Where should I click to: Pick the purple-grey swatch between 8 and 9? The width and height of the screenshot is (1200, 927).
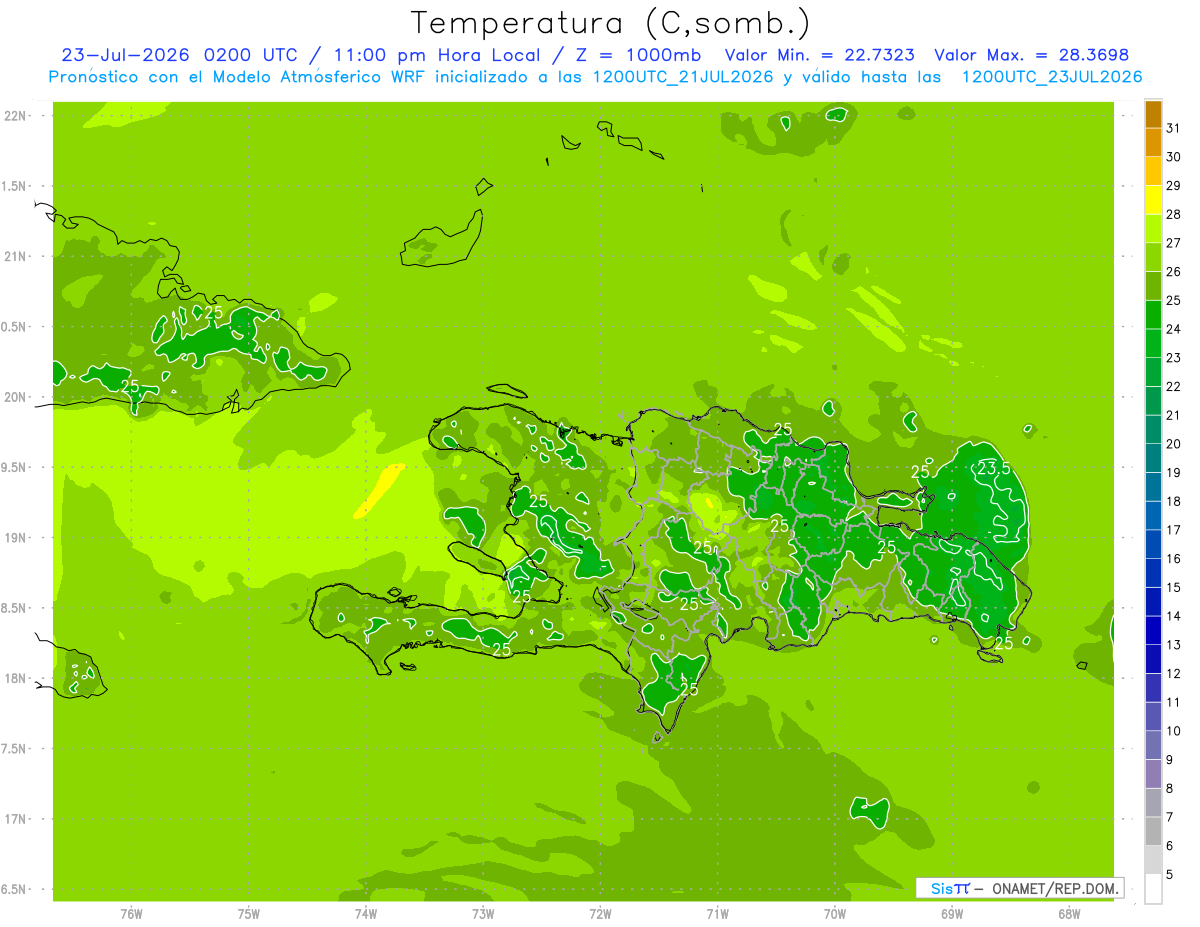pos(1153,773)
